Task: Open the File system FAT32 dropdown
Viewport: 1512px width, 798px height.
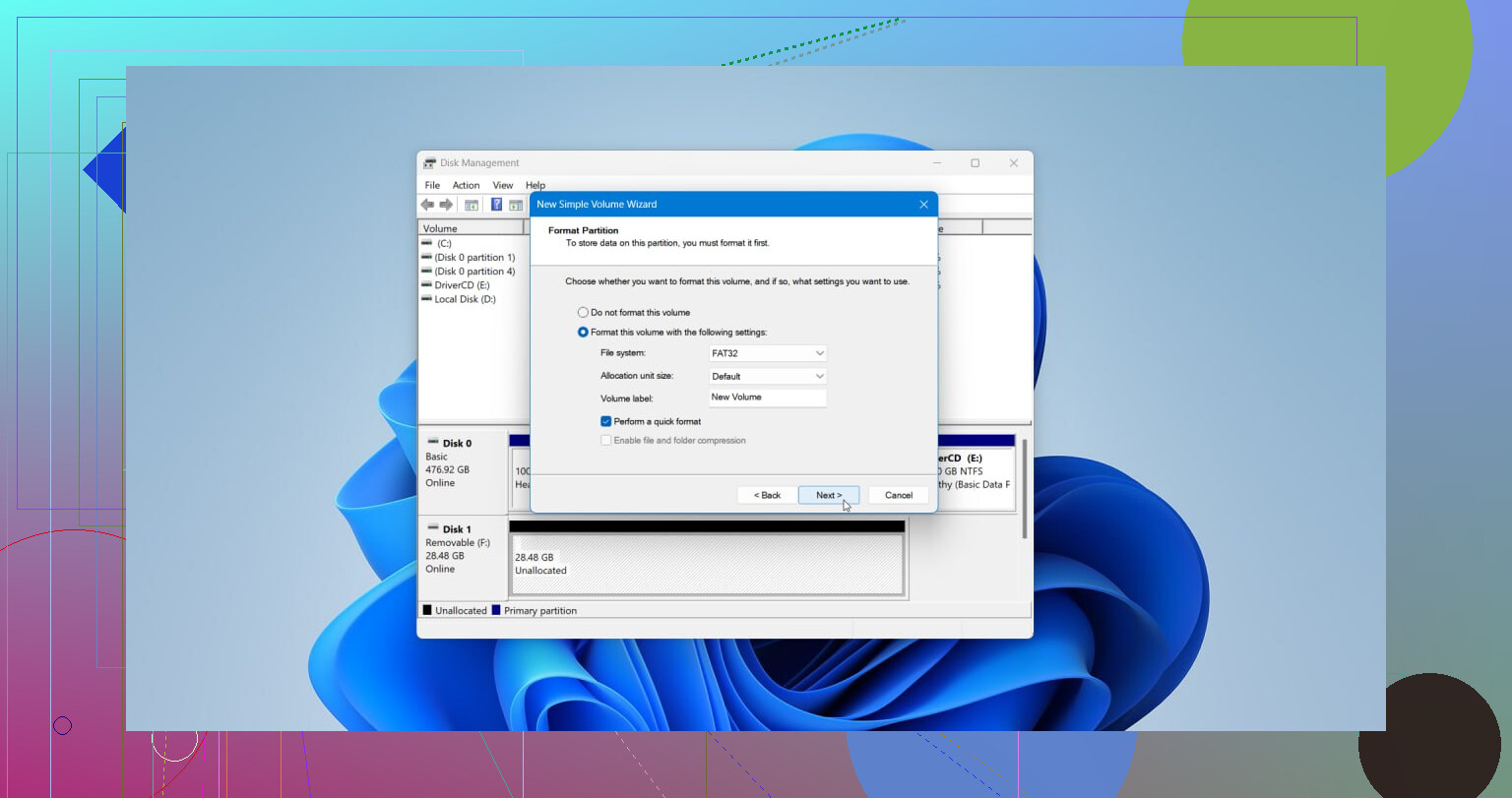Action: 768,353
